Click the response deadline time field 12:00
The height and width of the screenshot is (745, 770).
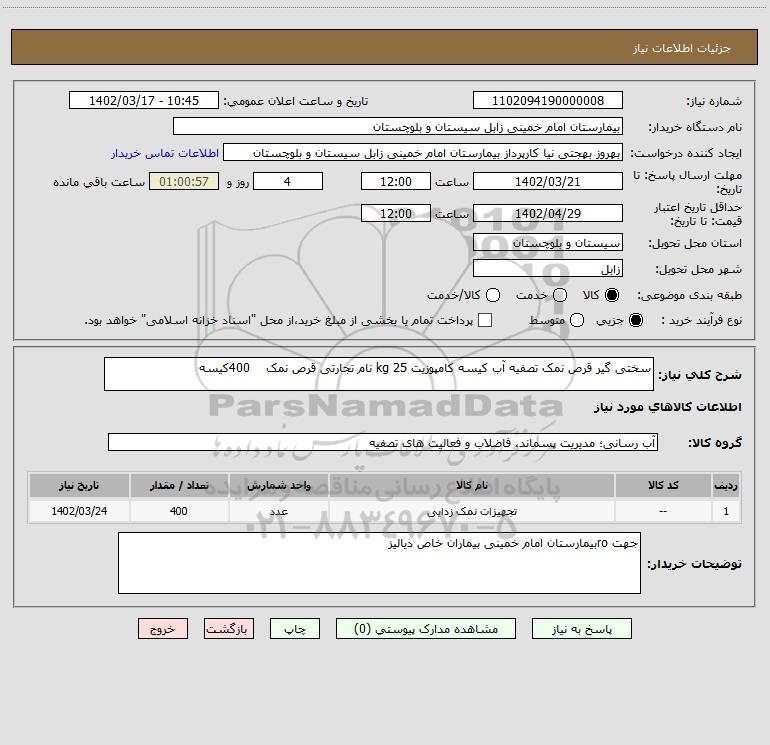[x=396, y=181]
